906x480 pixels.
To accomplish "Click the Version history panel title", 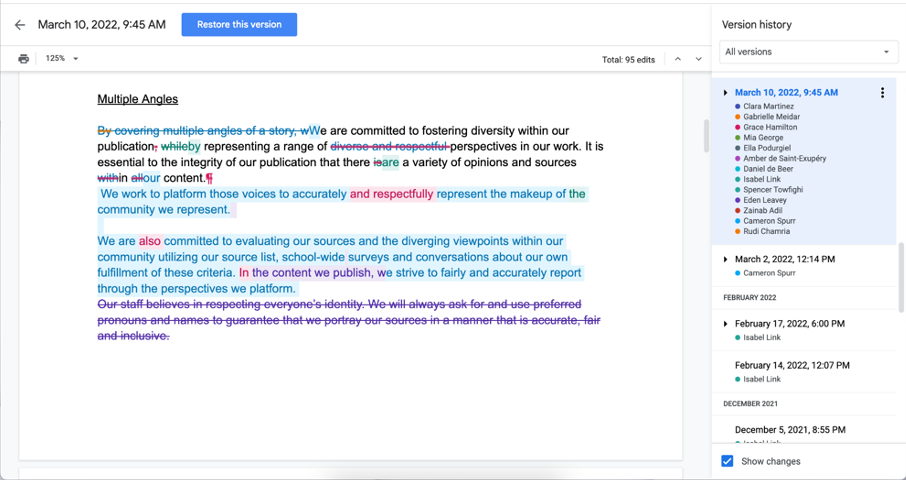I will (756, 25).
